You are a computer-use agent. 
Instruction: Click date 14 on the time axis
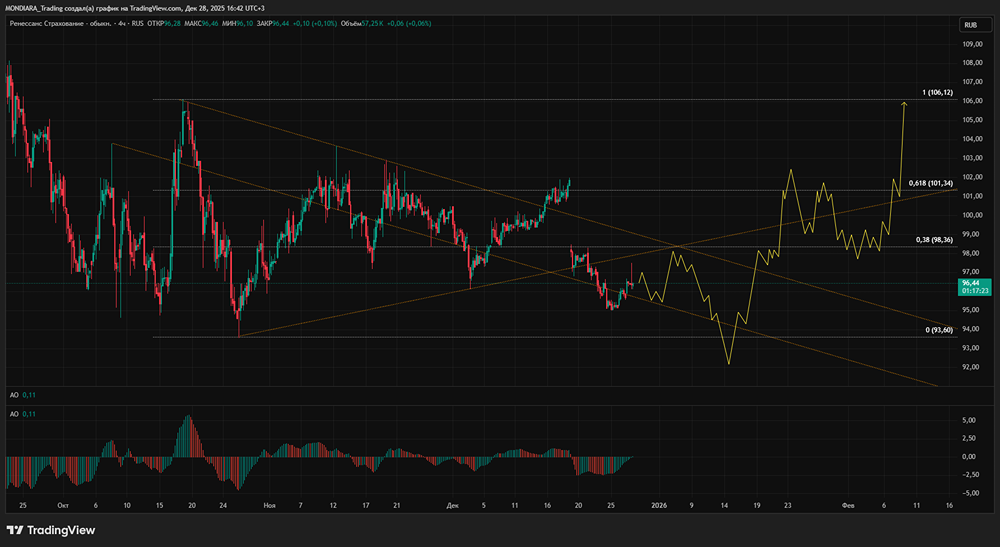724,506
